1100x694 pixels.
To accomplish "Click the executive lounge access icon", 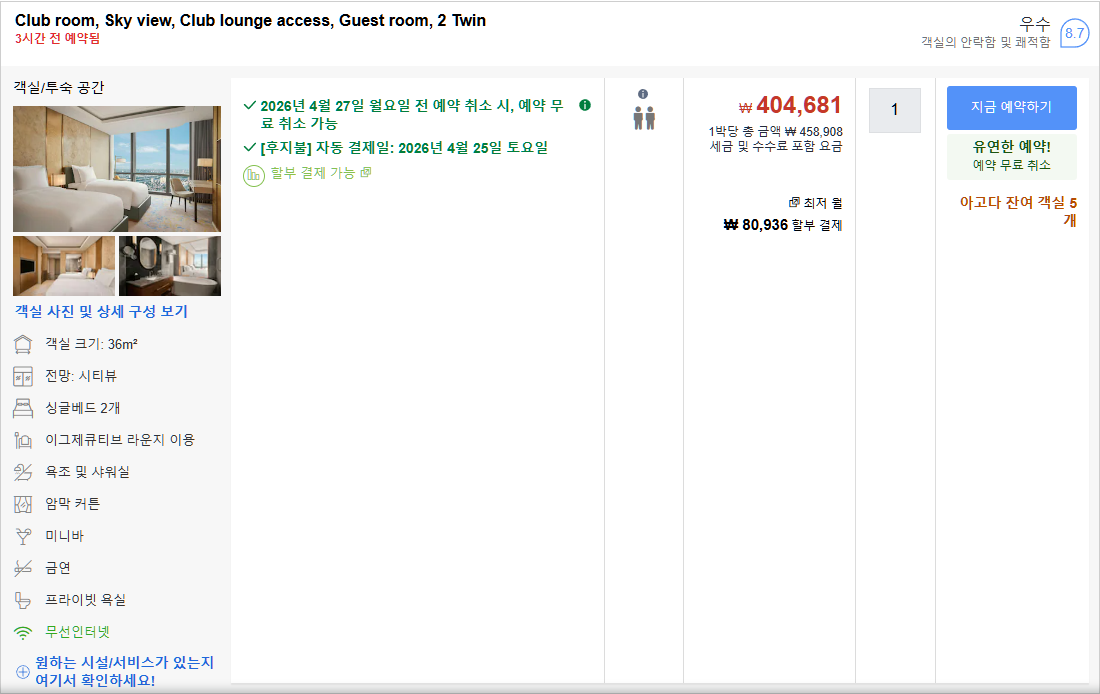I will pyautogui.click(x=23, y=440).
